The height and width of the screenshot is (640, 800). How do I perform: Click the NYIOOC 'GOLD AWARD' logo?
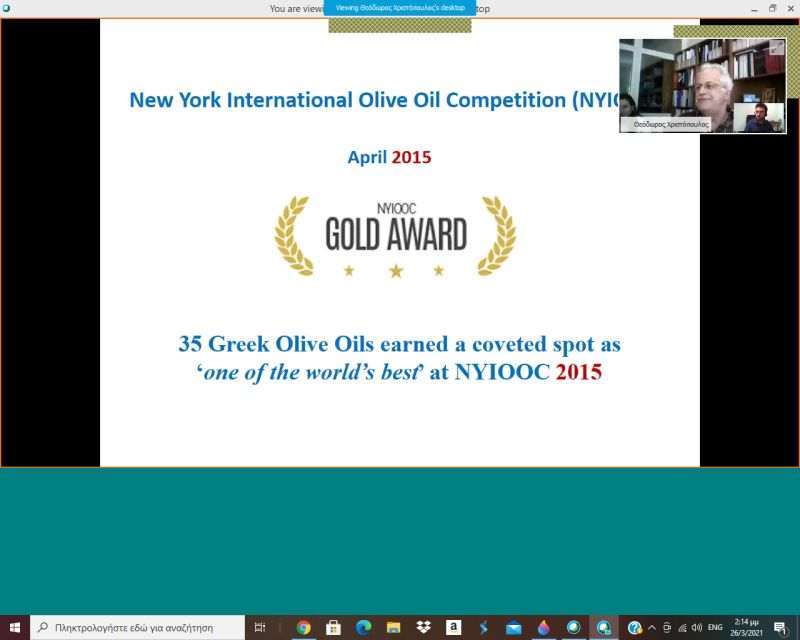coord(396,236)
